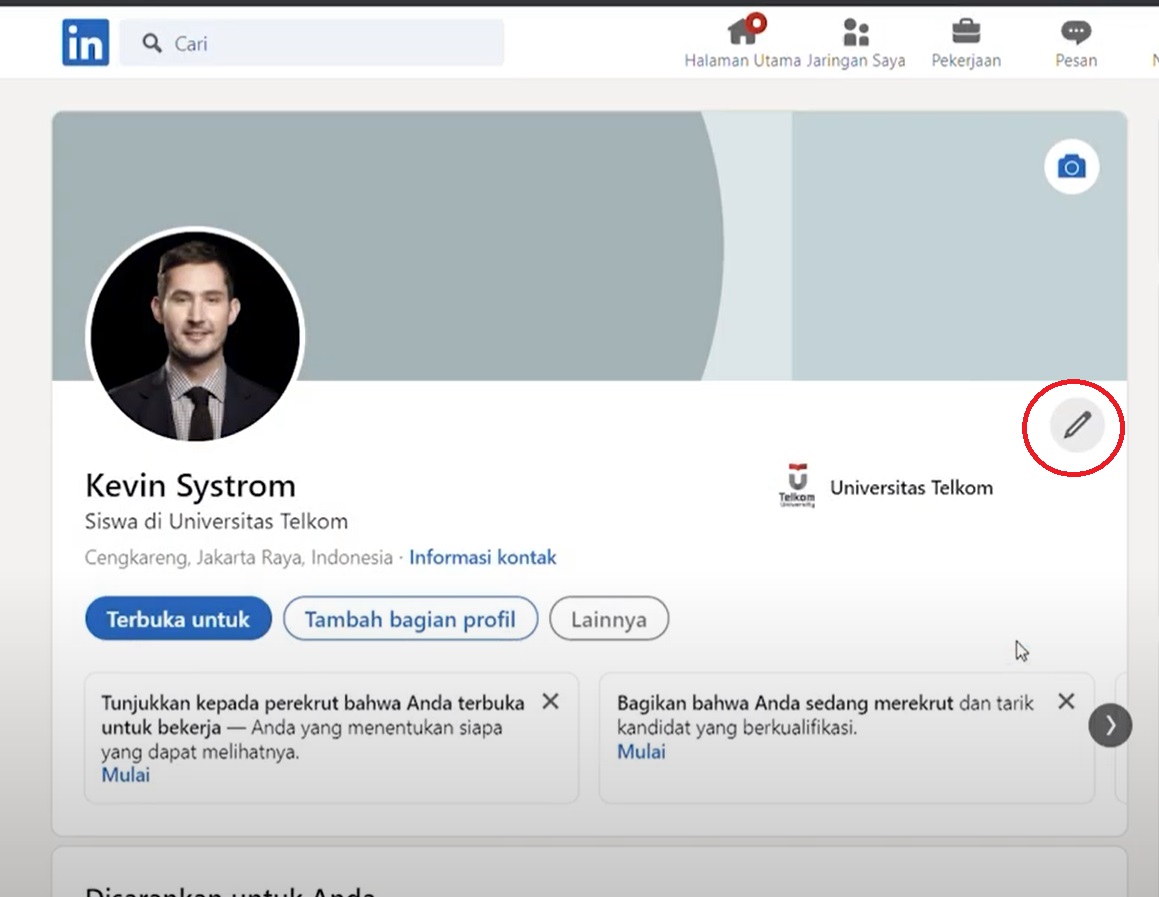Click the circular profile photo

point(195,335)
